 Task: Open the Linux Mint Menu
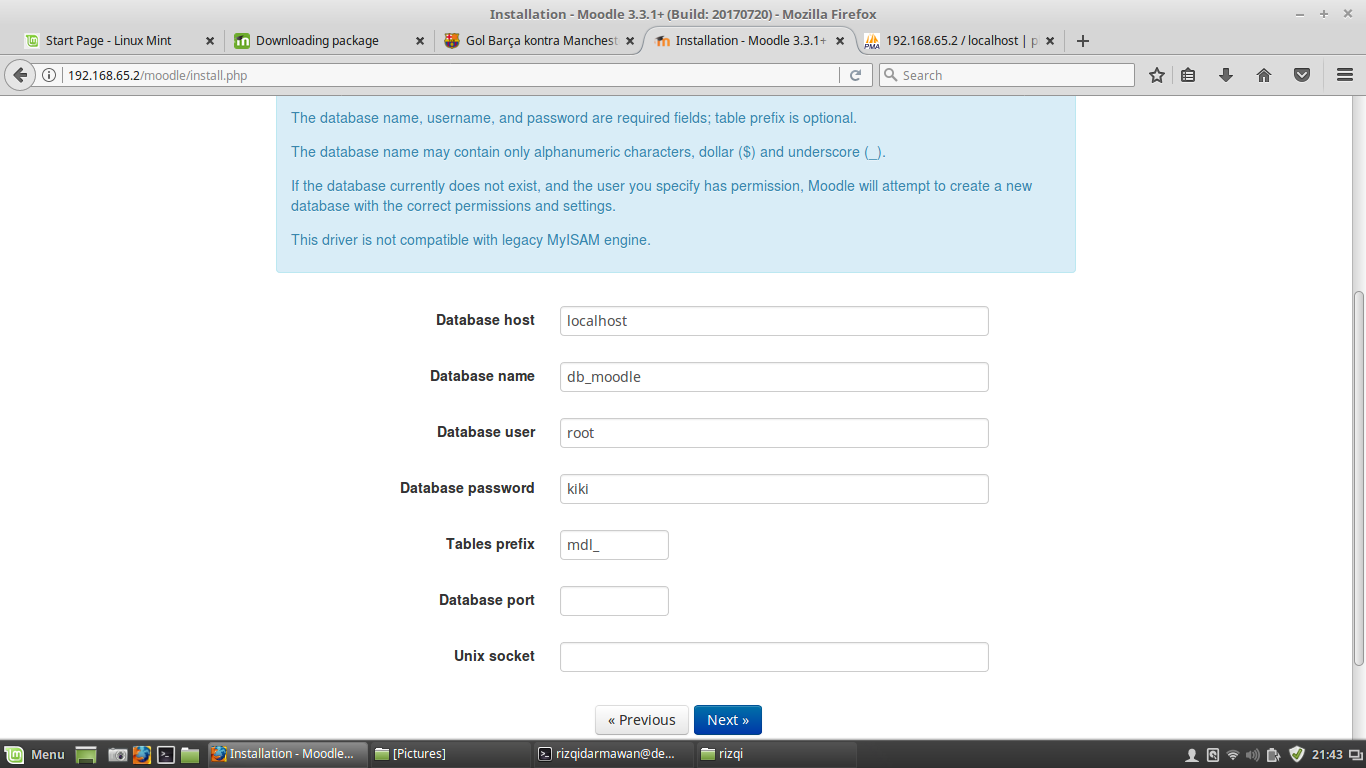pos(31,754)
